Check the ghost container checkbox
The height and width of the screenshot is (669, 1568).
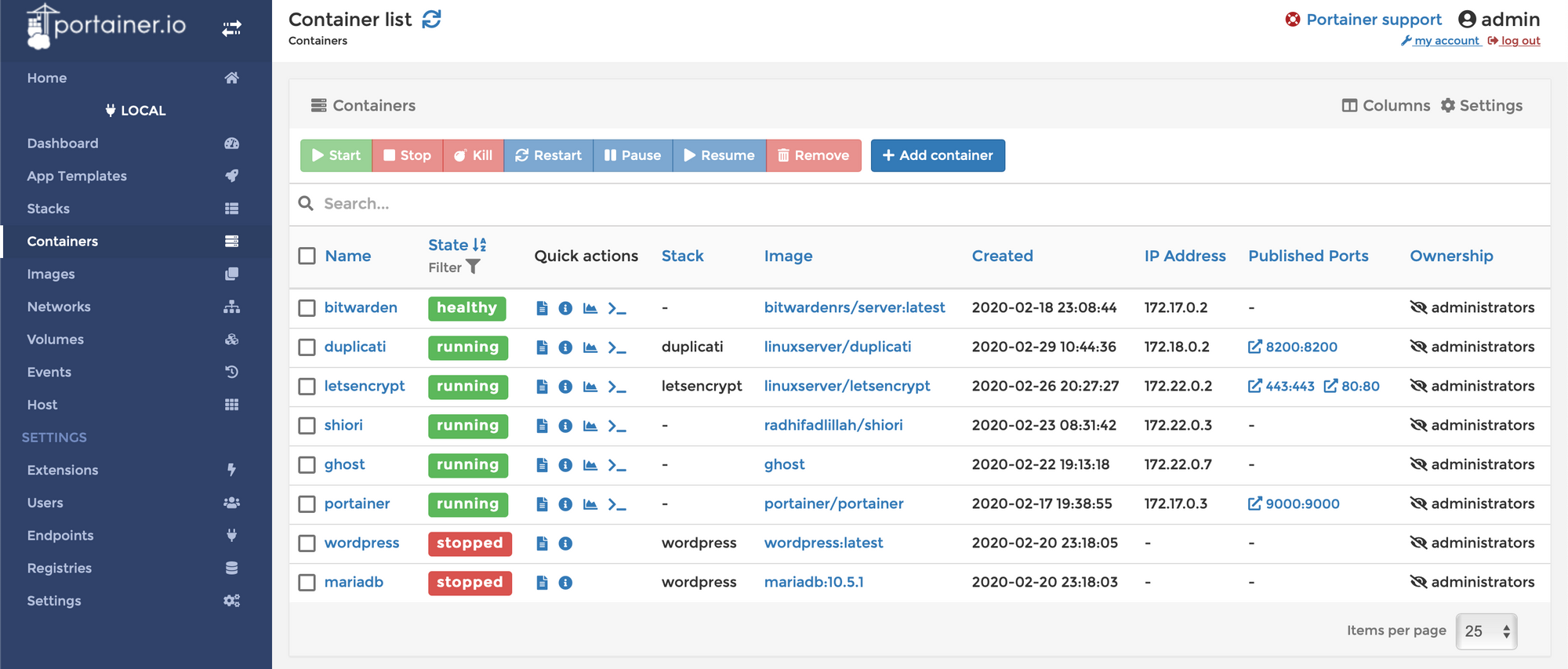[307, 465]
